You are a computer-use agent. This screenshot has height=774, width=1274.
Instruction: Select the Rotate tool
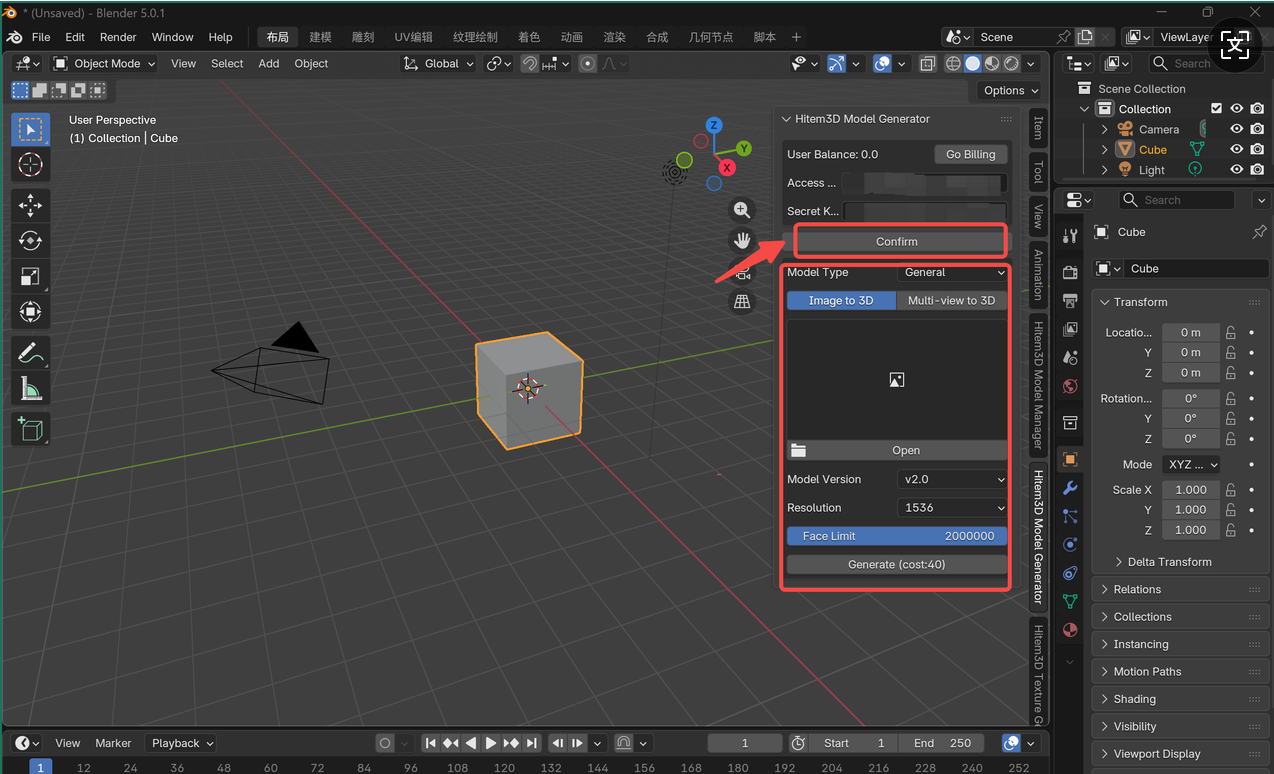tap(30, 241)
